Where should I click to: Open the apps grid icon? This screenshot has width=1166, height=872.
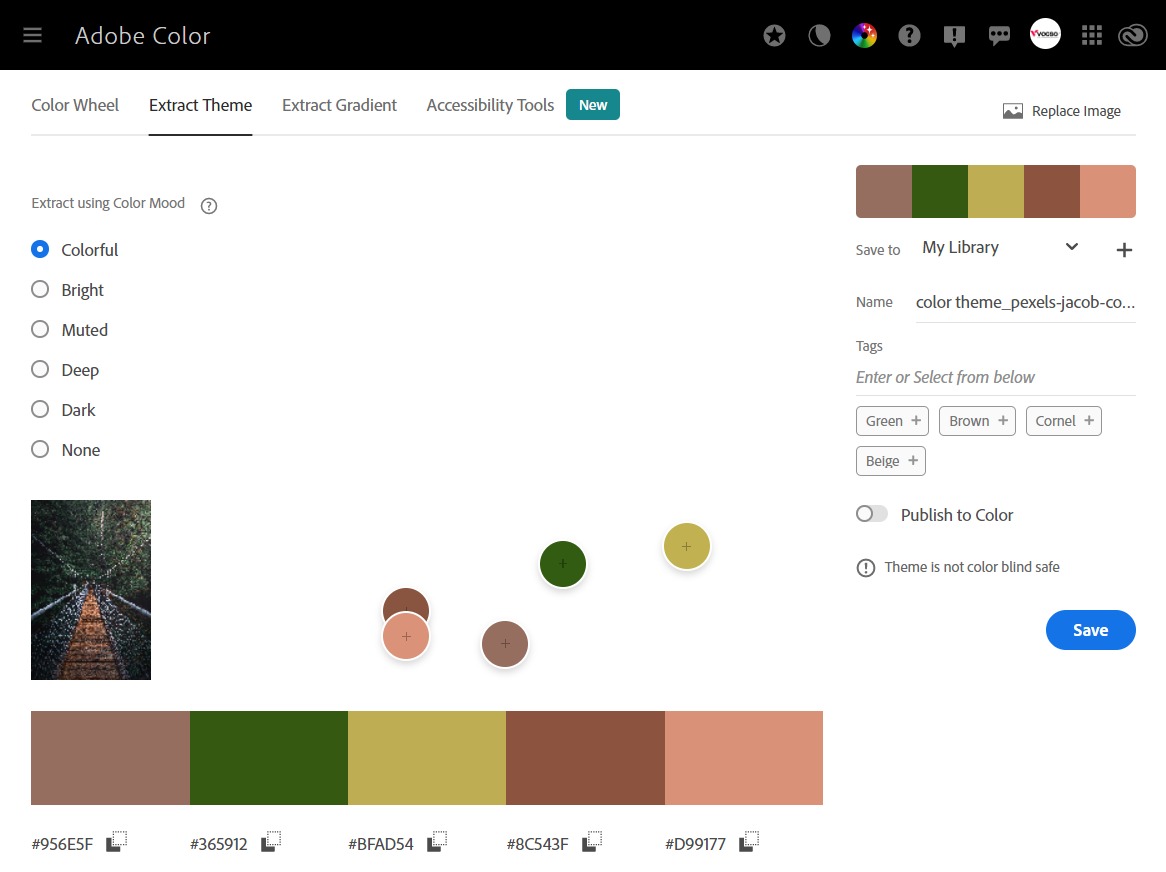click(x=1092, y=35)
